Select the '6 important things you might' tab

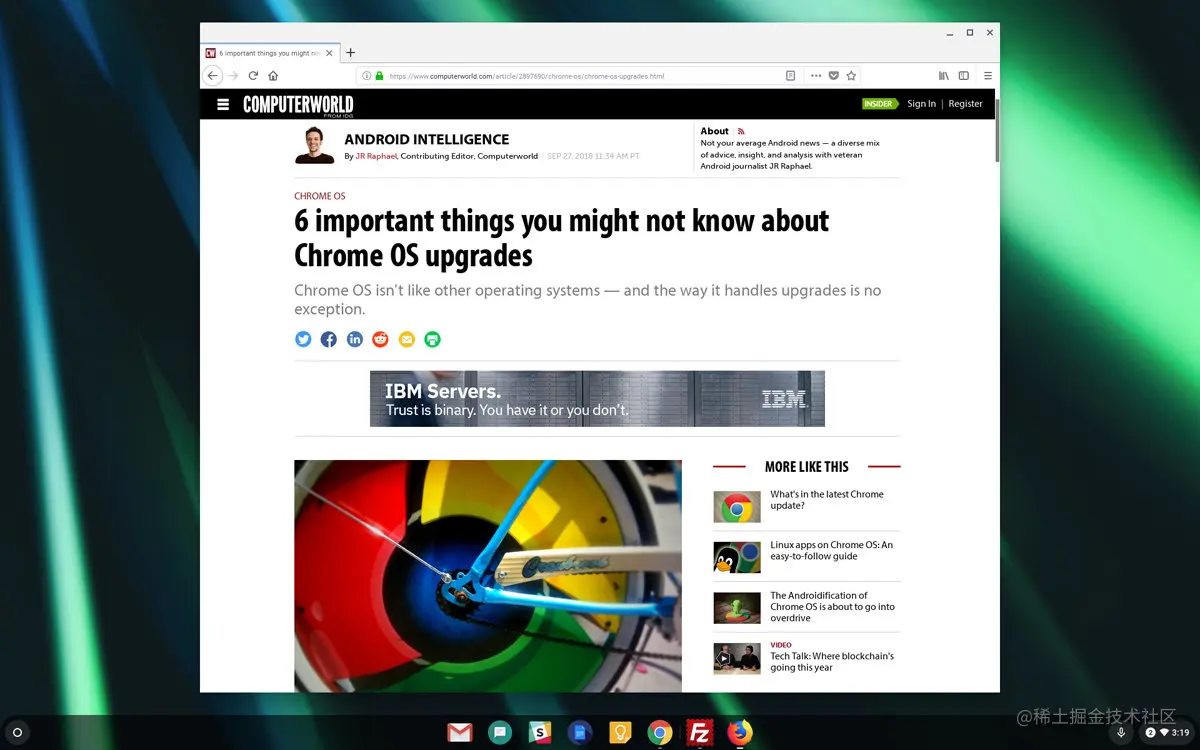pyautogui.click(x=270, y=53)
